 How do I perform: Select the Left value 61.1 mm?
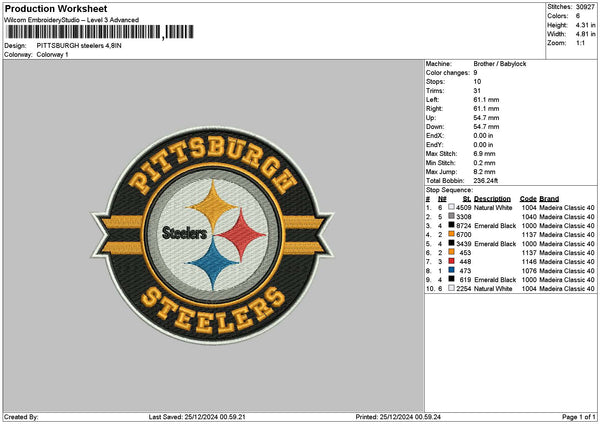[x=486, y=99]
